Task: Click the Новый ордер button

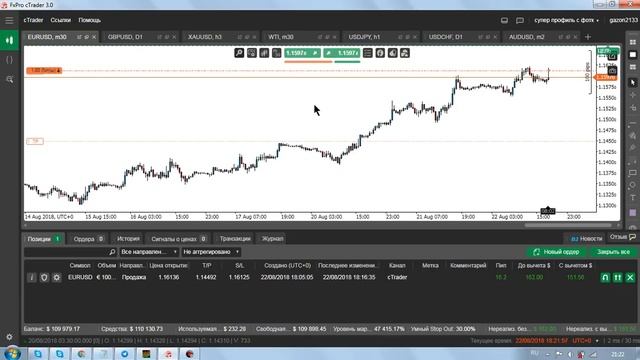Action: pos(556,252)
